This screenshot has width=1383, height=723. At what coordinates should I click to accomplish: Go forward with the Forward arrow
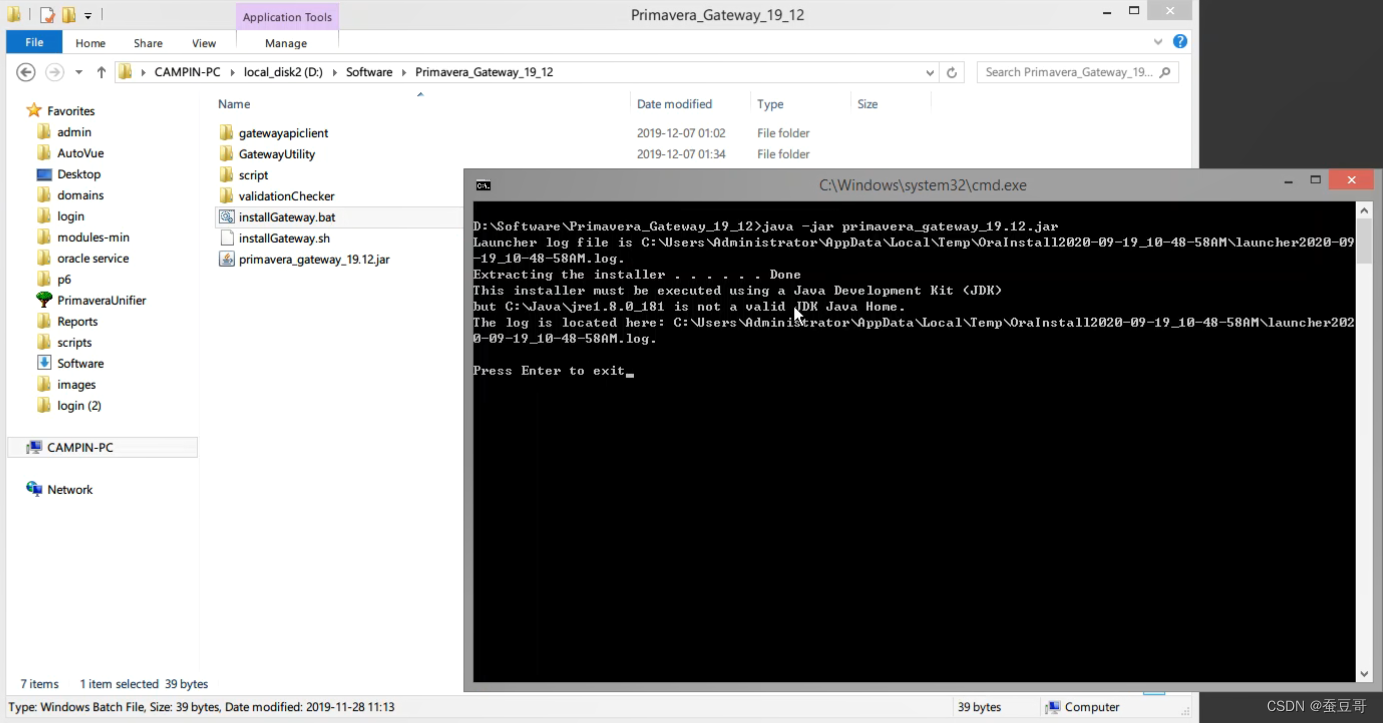(54, 72)
